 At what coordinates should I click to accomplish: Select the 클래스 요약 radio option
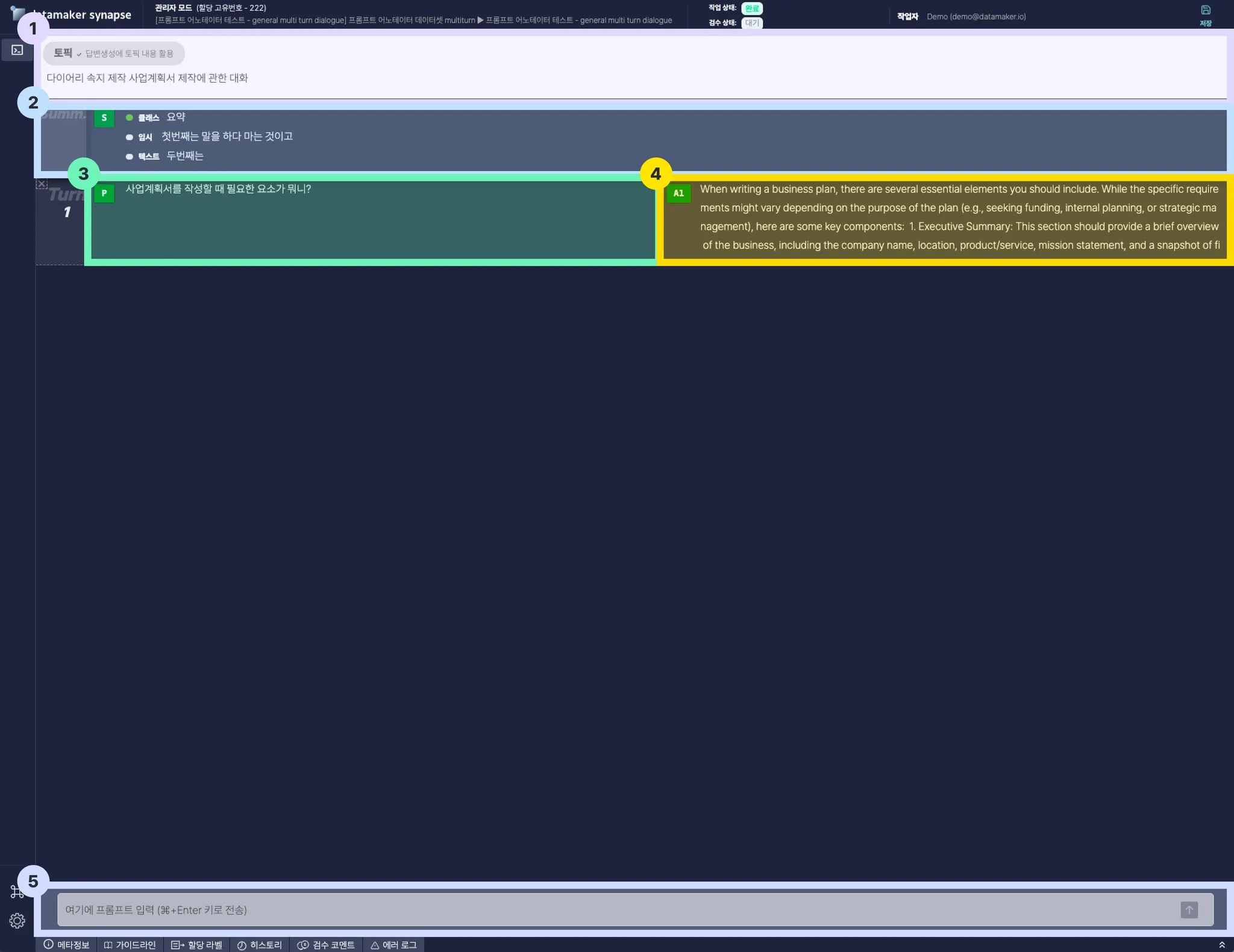129,117
